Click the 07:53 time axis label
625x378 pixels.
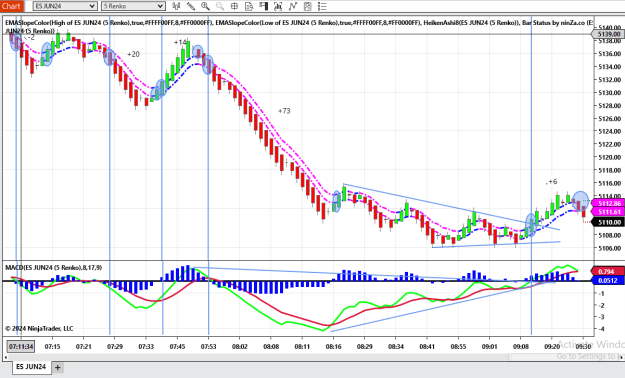(208, 346)
